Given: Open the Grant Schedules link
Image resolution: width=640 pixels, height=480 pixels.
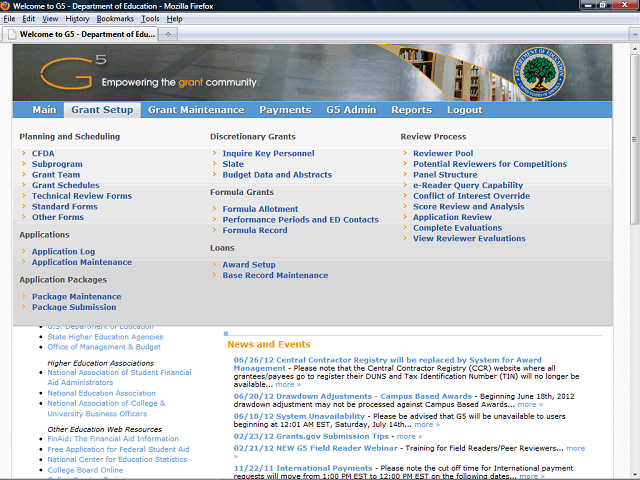Looking at the screenshot, I should coord(65,185).
